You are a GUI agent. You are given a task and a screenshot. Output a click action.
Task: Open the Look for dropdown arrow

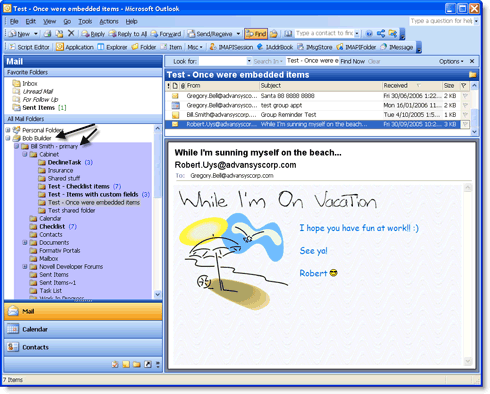(x=249, y=61)
